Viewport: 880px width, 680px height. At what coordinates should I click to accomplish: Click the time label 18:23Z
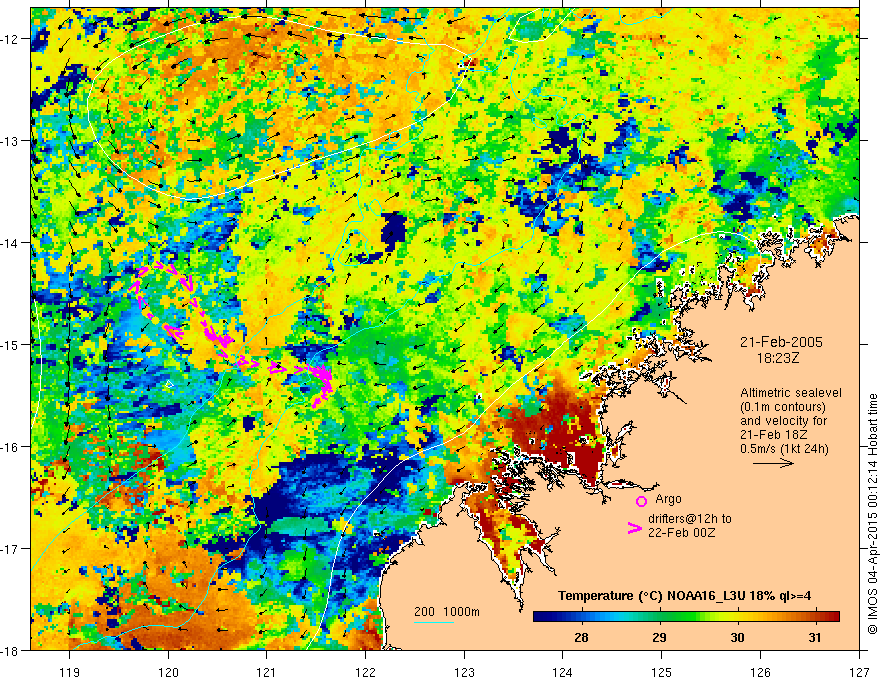click(x=777, y=358)
